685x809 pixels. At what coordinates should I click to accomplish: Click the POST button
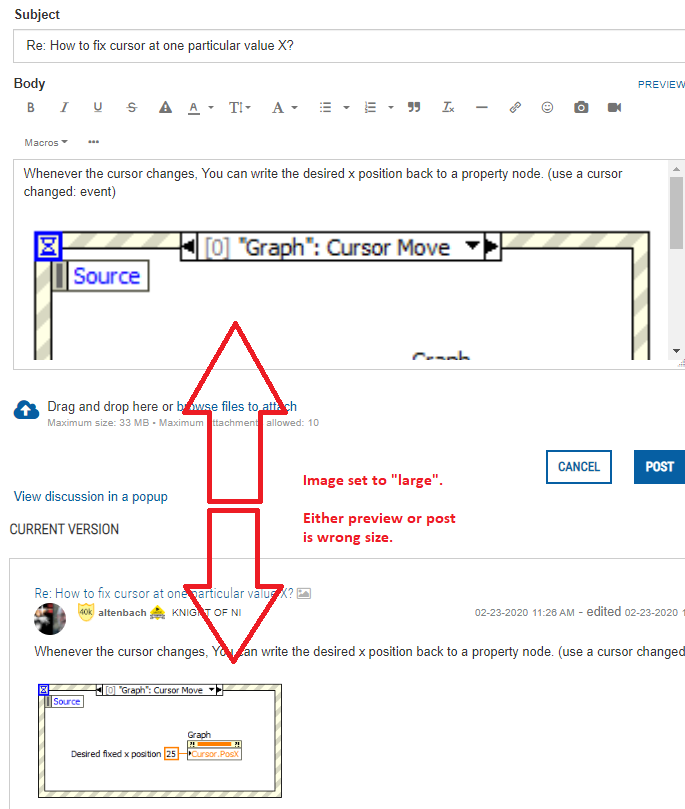[659, 467]
